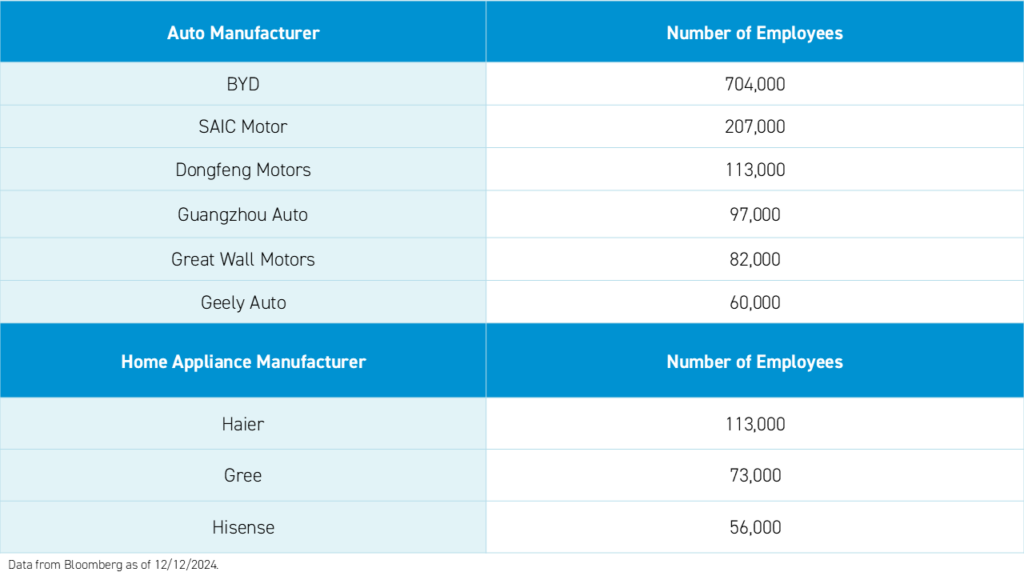This screenshot has width=1024, height=576.
Task: Click the Data from Bloomberg footnote
Action: point(110,565)
